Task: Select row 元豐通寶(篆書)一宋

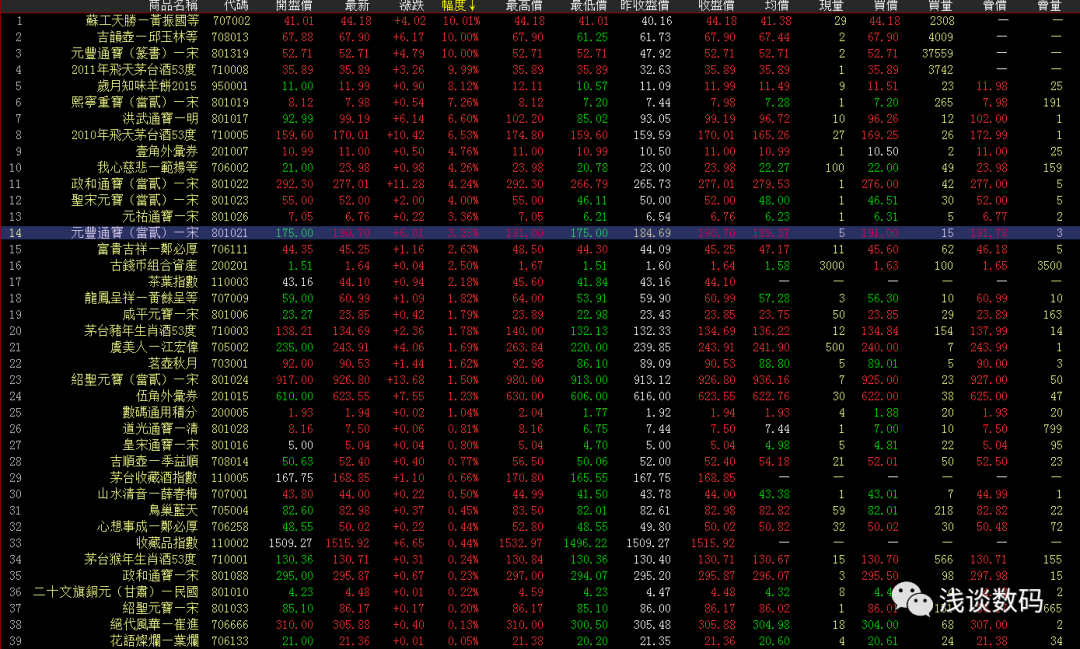Action: tap(540, 54)
